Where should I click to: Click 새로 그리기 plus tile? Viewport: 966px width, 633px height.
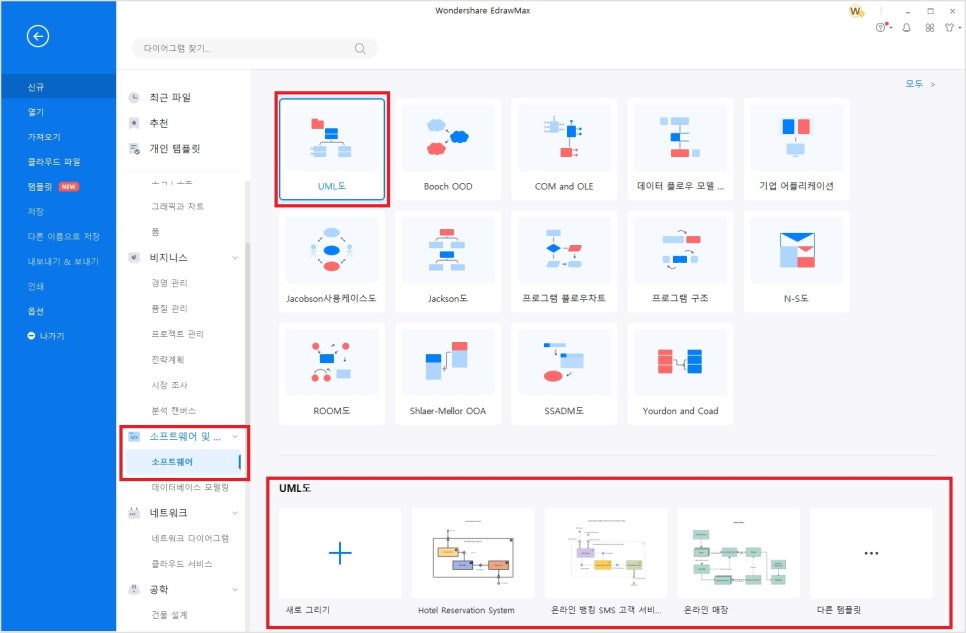(340, 553)
